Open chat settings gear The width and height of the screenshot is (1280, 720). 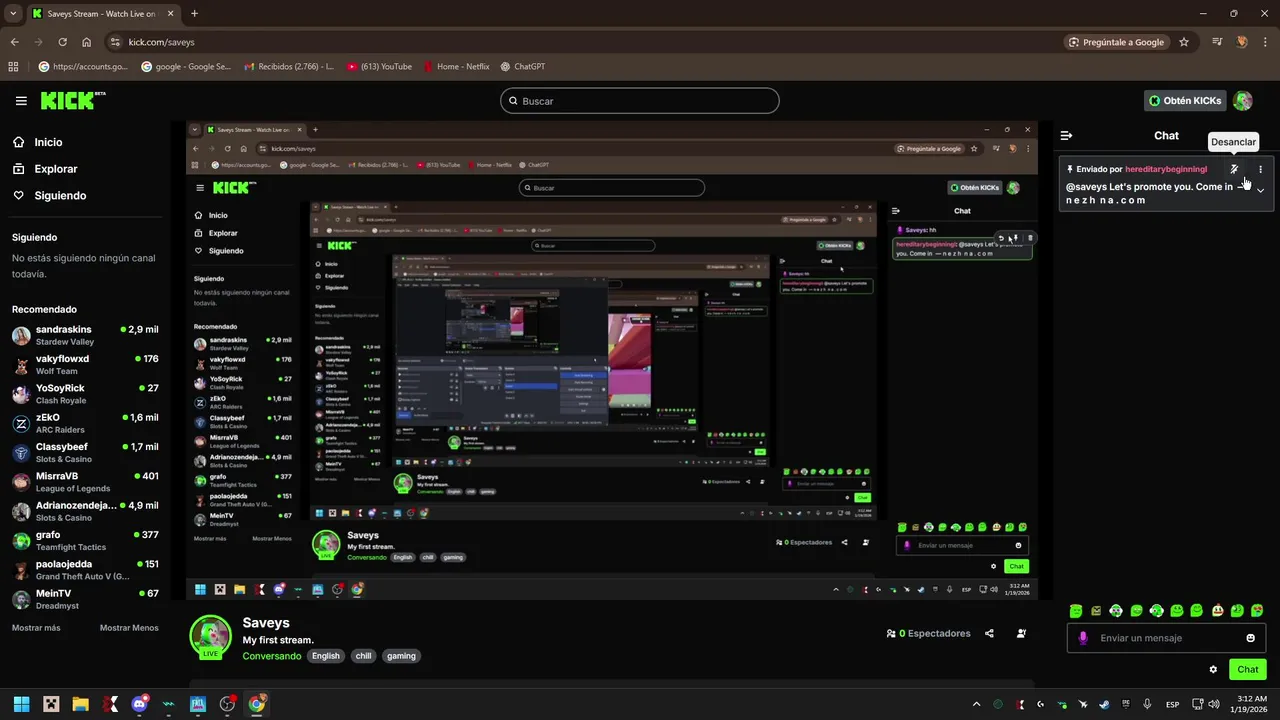pyautogui.click(x=1213, y=670)
